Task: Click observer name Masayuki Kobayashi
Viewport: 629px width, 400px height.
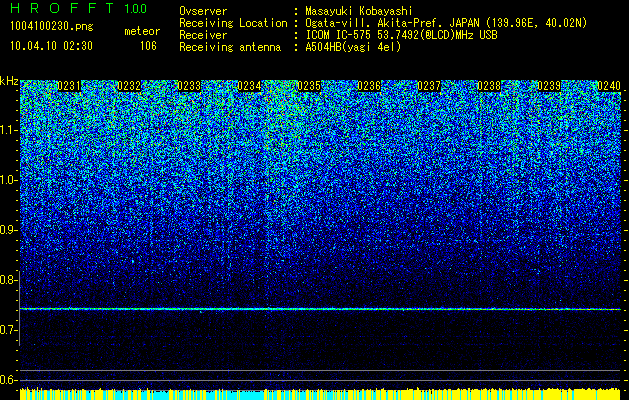Action: 359,12
